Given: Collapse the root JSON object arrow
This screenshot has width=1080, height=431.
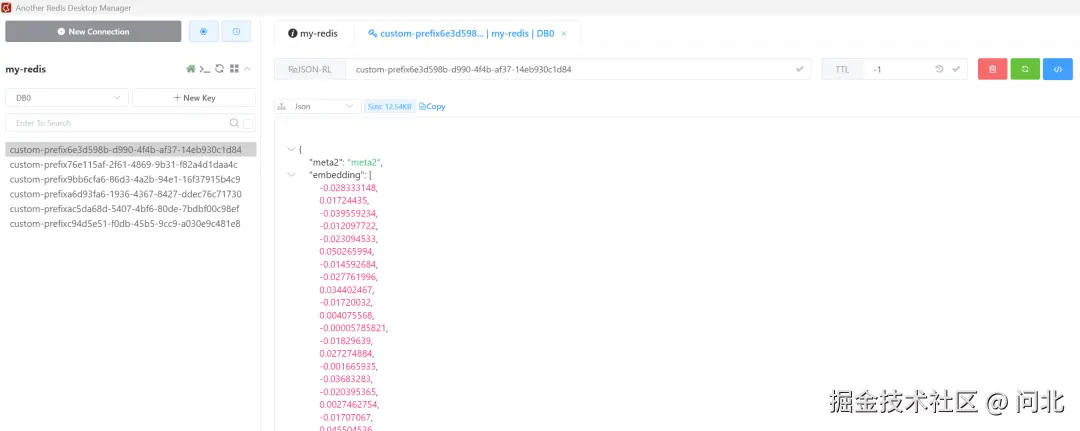Looking at the screenshot, I should click(291, 149).
